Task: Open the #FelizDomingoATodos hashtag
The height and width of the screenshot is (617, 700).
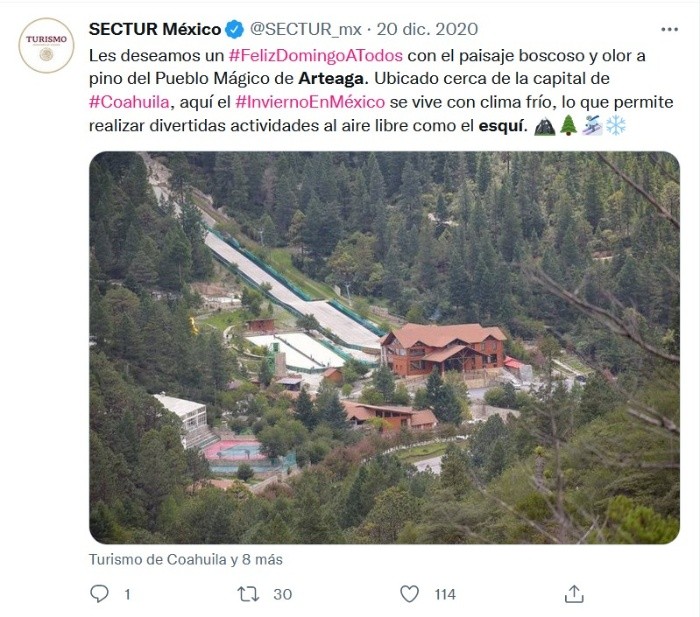Action: tap(316, 53)
